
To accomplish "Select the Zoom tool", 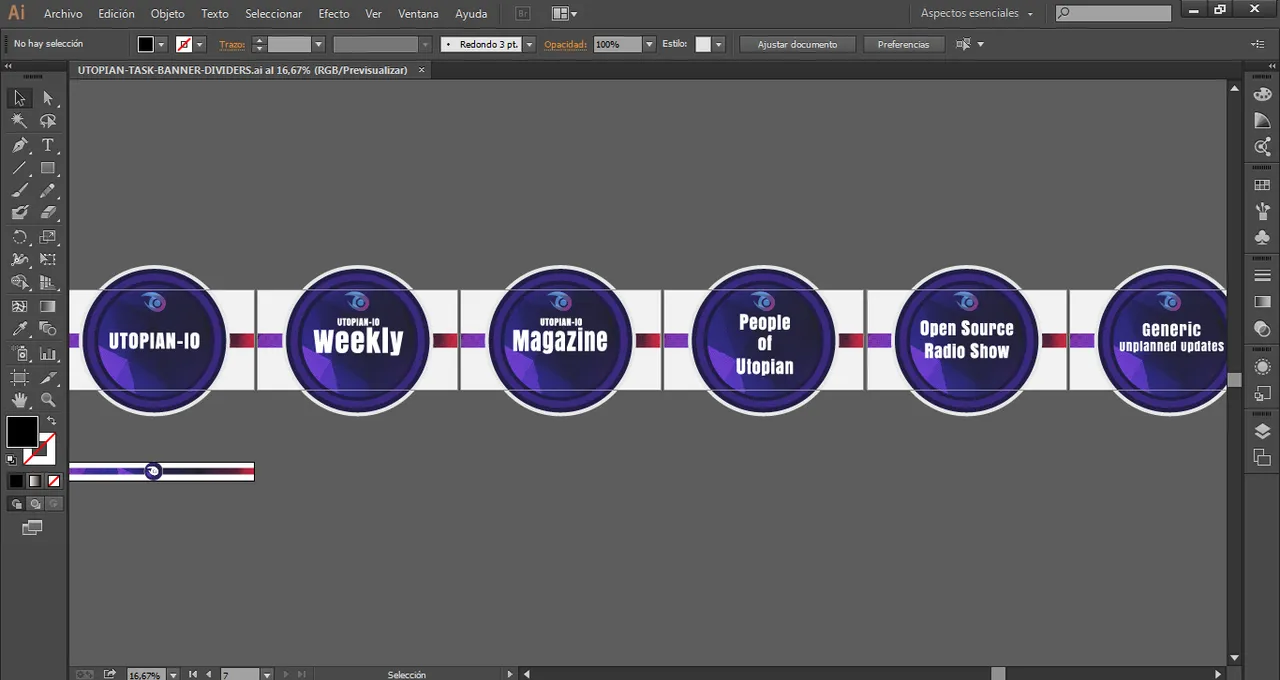I will tap(47, 400).
